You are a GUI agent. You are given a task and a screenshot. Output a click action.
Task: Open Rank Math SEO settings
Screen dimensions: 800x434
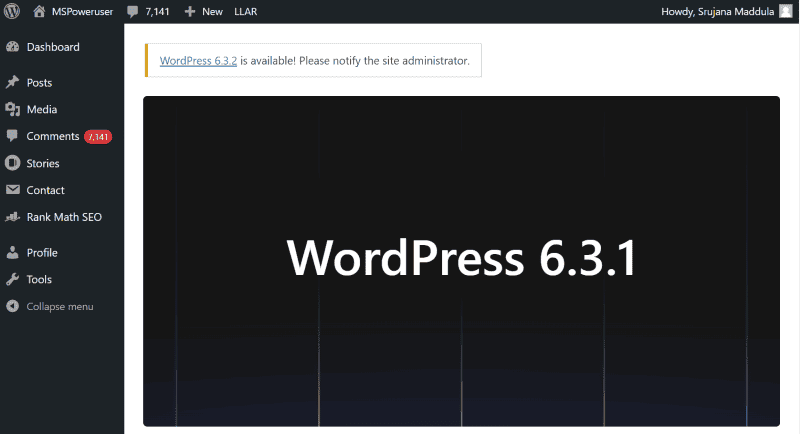pos(64,217)
